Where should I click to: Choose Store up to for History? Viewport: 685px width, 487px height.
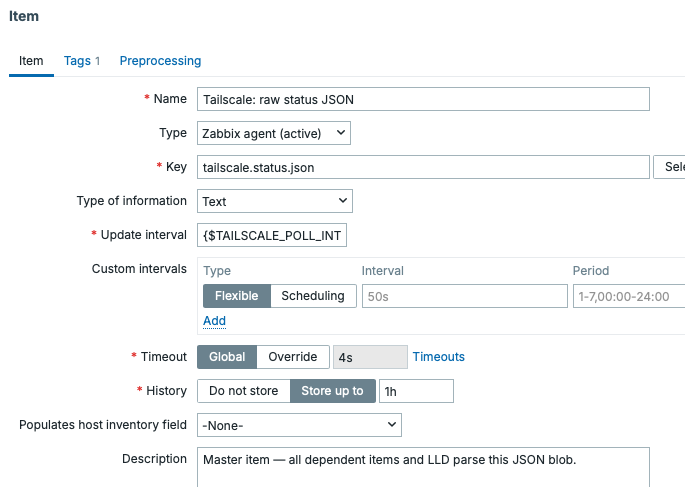coord(332,391)
